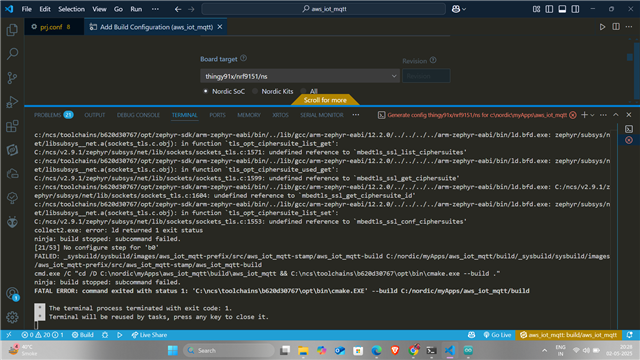
Task: Click the Revision help icon
Action: point(433,60)
